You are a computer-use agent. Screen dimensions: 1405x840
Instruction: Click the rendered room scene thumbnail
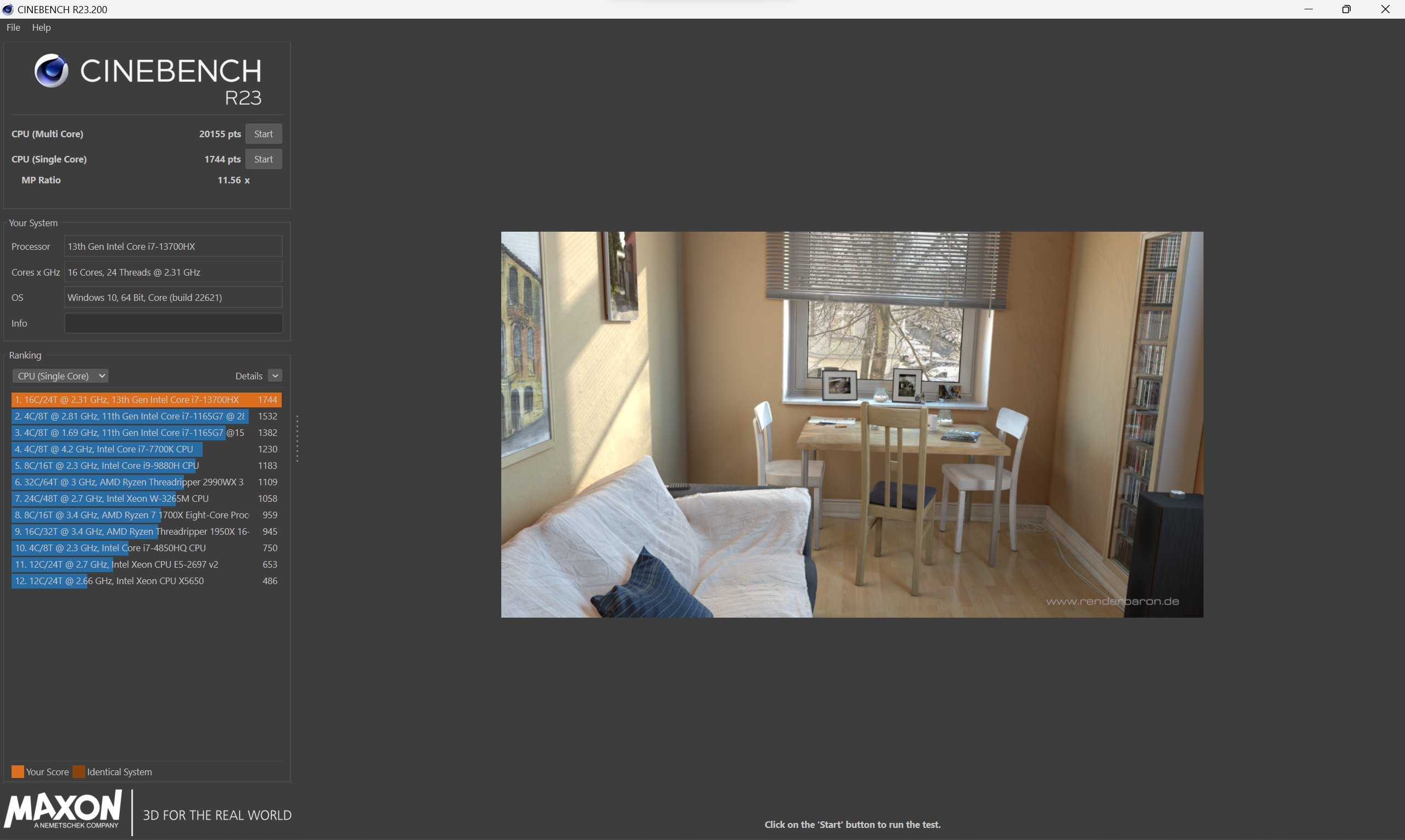852,424
